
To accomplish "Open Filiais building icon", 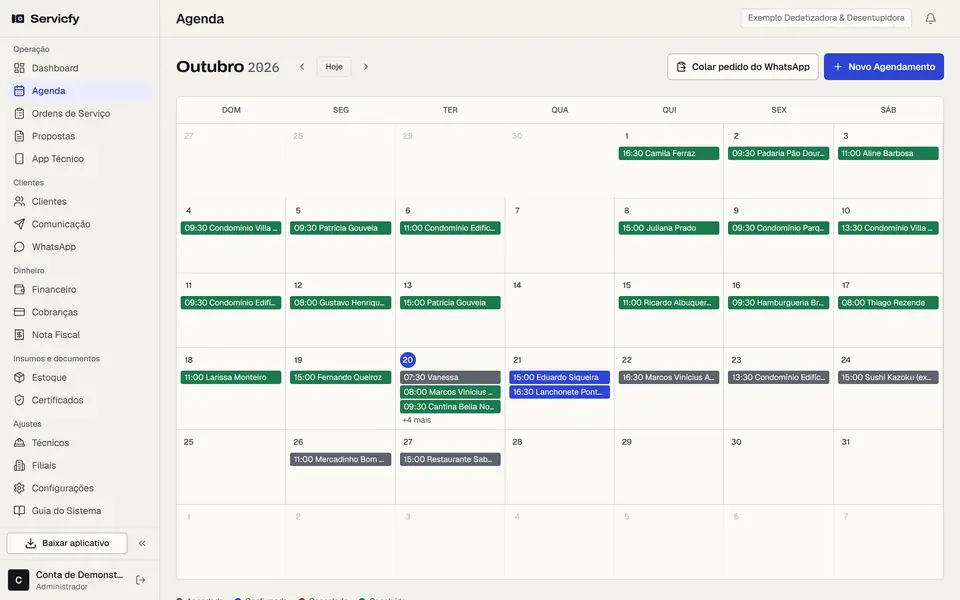I will [x=20, y=465].
